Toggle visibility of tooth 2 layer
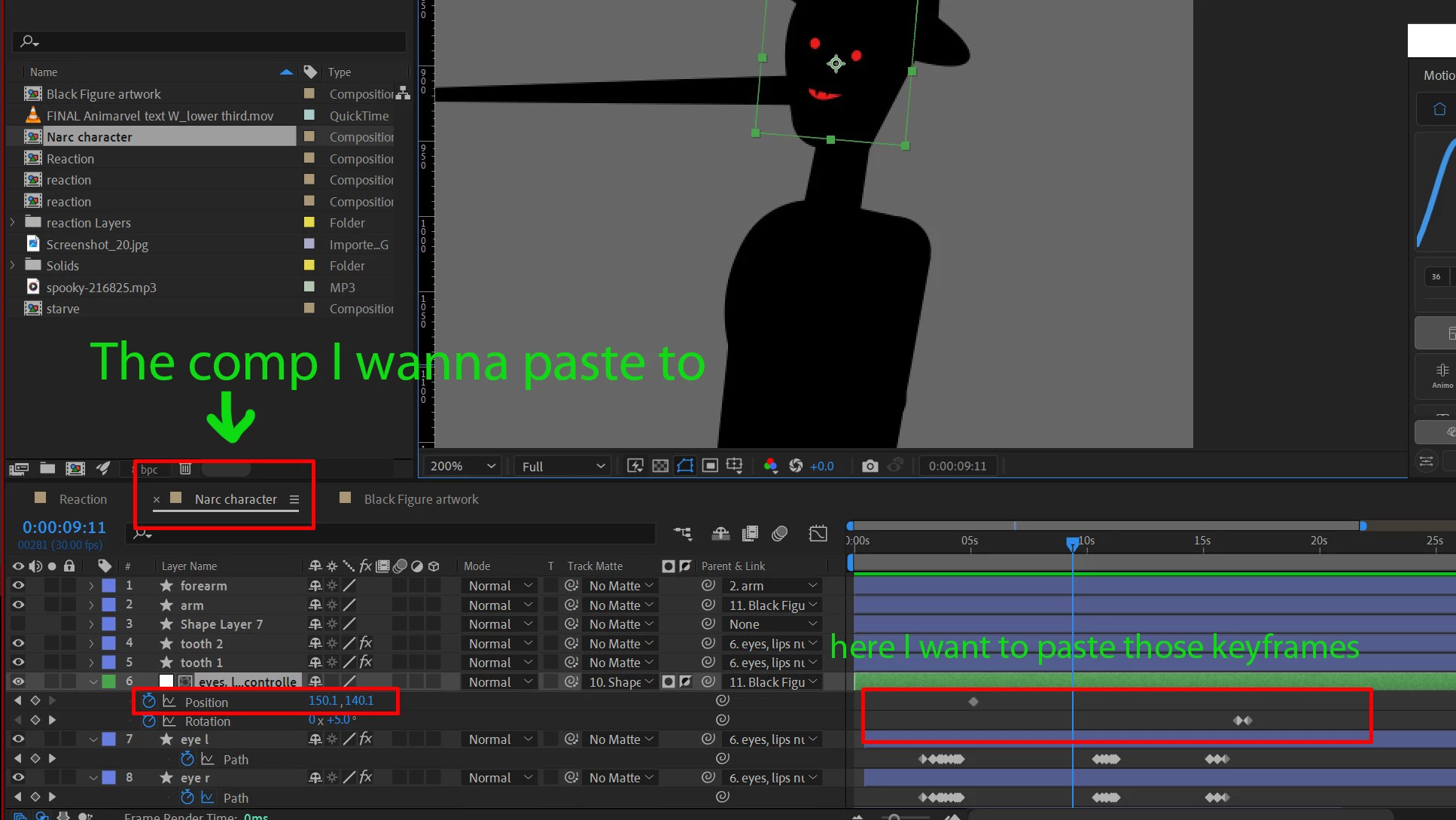This screenshot has width=1456, height=820. [18, 644]
